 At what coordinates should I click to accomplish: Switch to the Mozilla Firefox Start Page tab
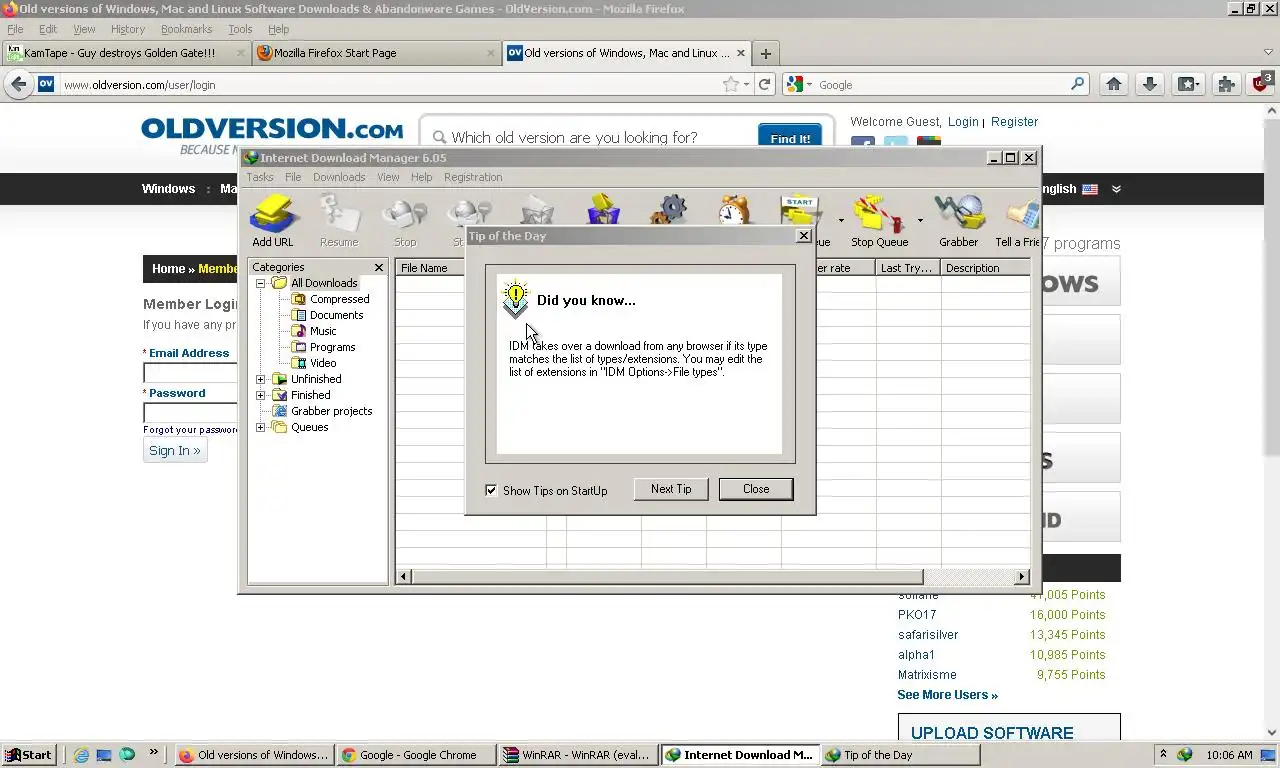[x=376, y=53]
